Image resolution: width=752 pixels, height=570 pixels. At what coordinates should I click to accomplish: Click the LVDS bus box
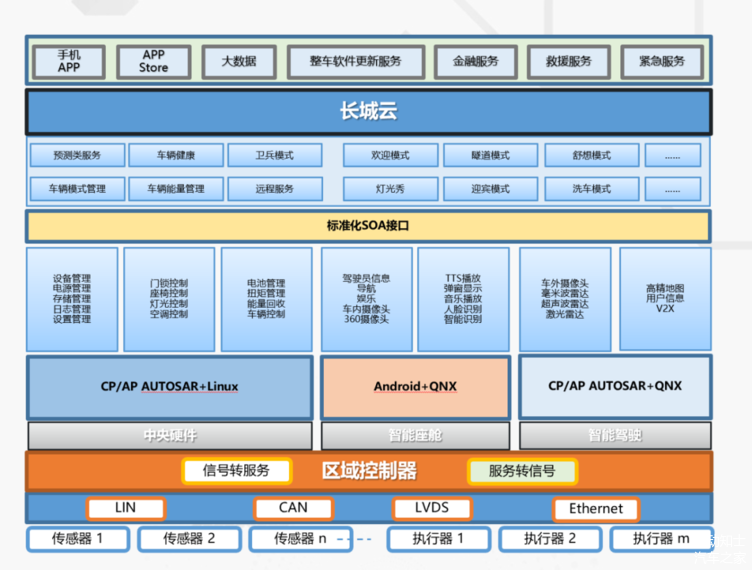point(432,508)
